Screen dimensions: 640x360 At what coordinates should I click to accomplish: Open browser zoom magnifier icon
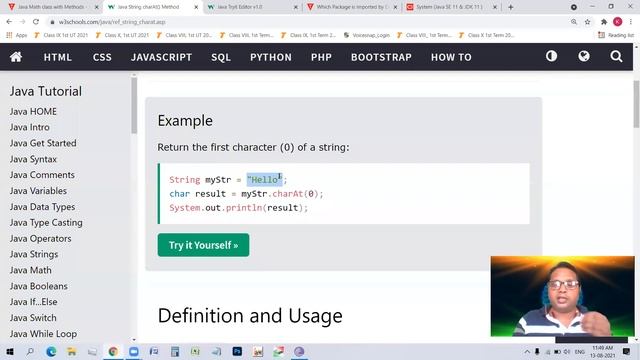click(x=574, y=22)
